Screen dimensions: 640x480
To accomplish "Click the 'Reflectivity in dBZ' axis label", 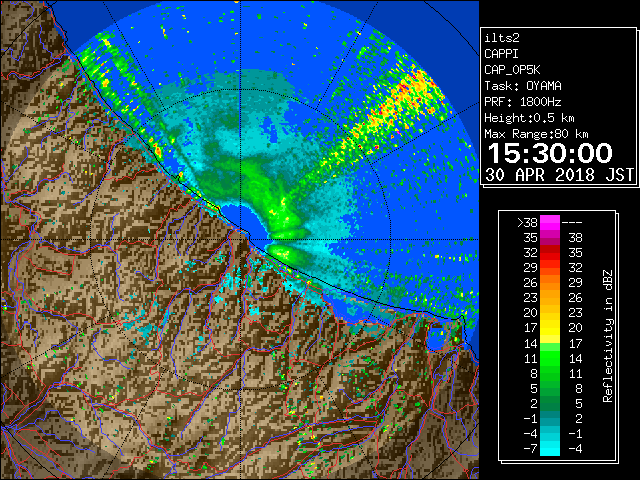I will (x=607, y=336).
